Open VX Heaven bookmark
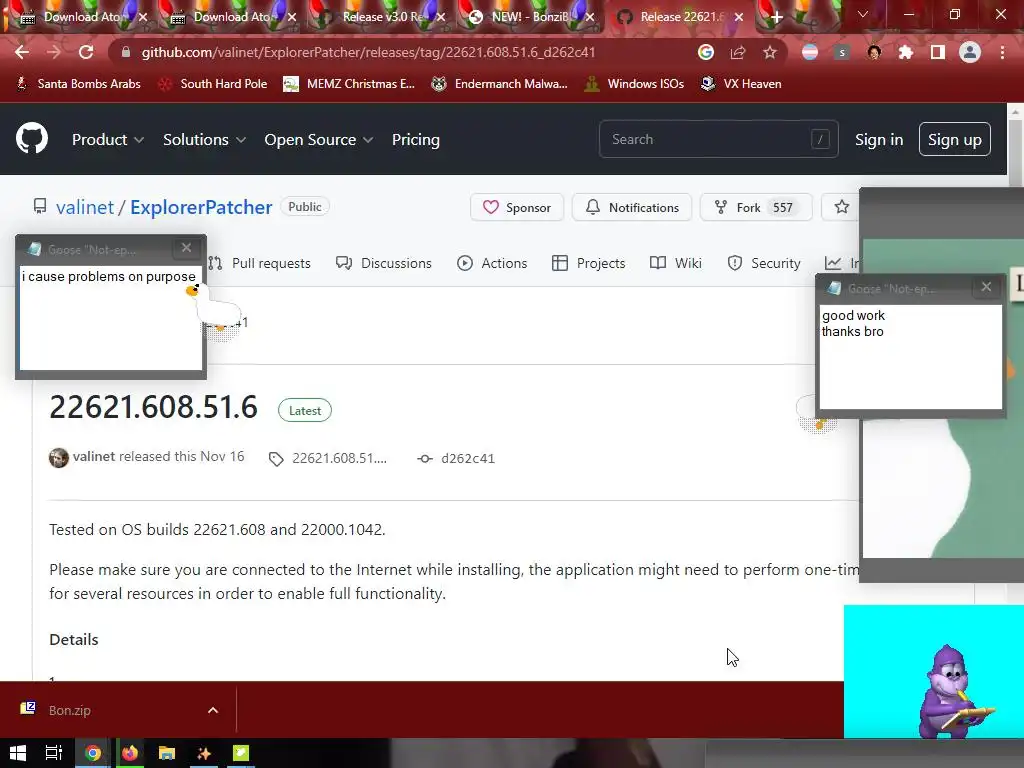The image size is (1024, 768). [x=741, y=84]
